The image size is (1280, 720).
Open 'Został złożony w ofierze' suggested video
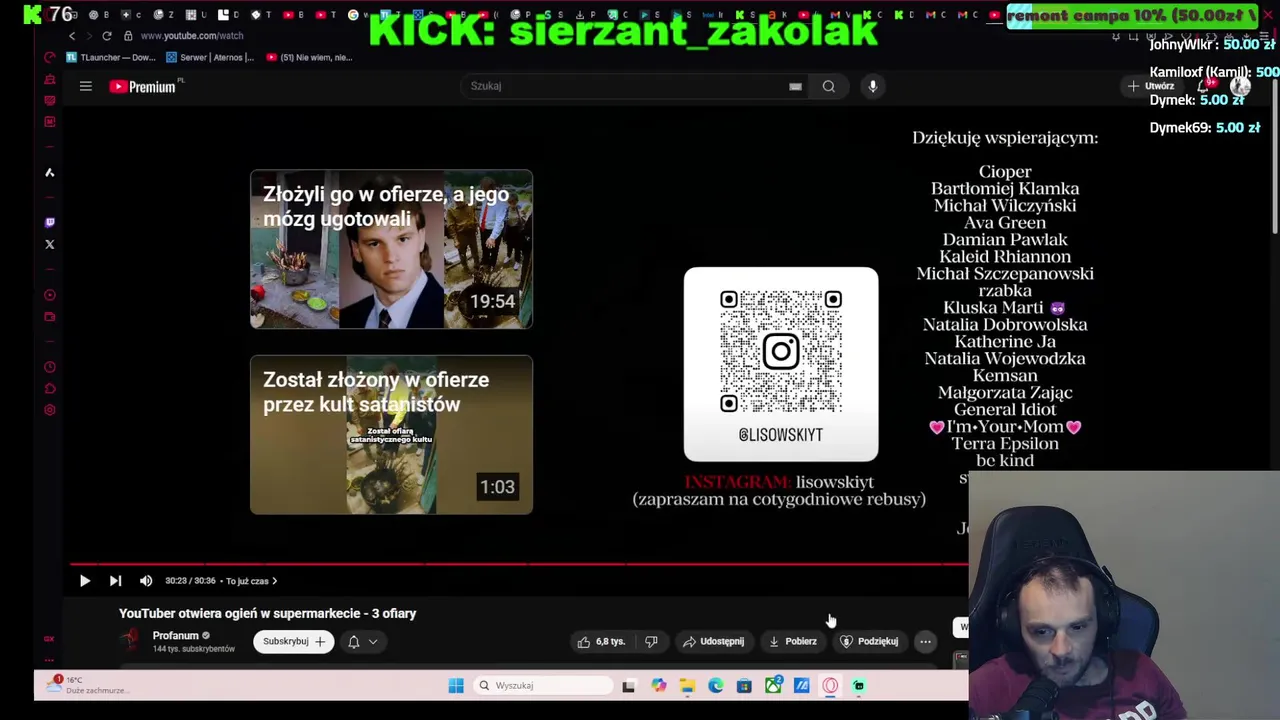pos(391,435)
